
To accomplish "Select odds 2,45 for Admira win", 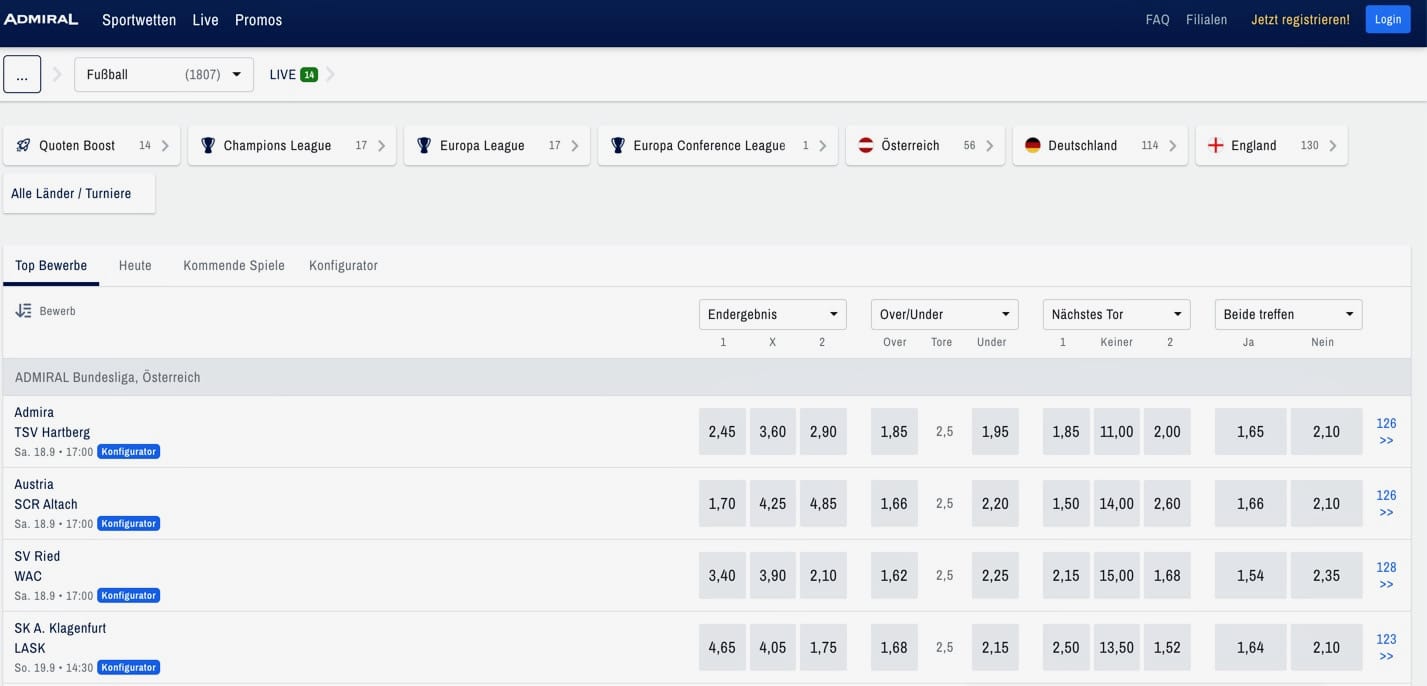I will pyautogui.click(x=722, y=431).
